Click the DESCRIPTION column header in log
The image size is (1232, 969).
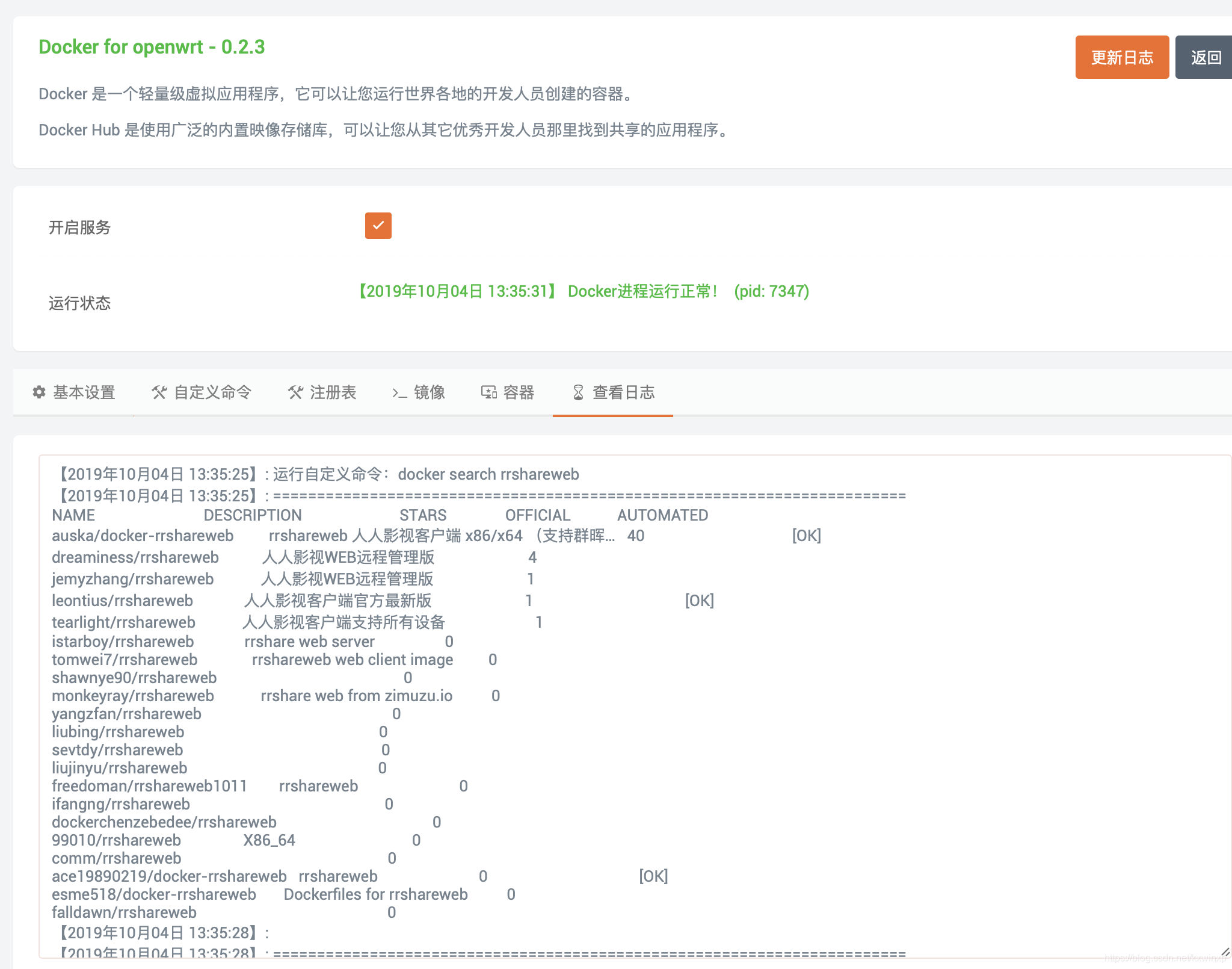coord(253,515)
